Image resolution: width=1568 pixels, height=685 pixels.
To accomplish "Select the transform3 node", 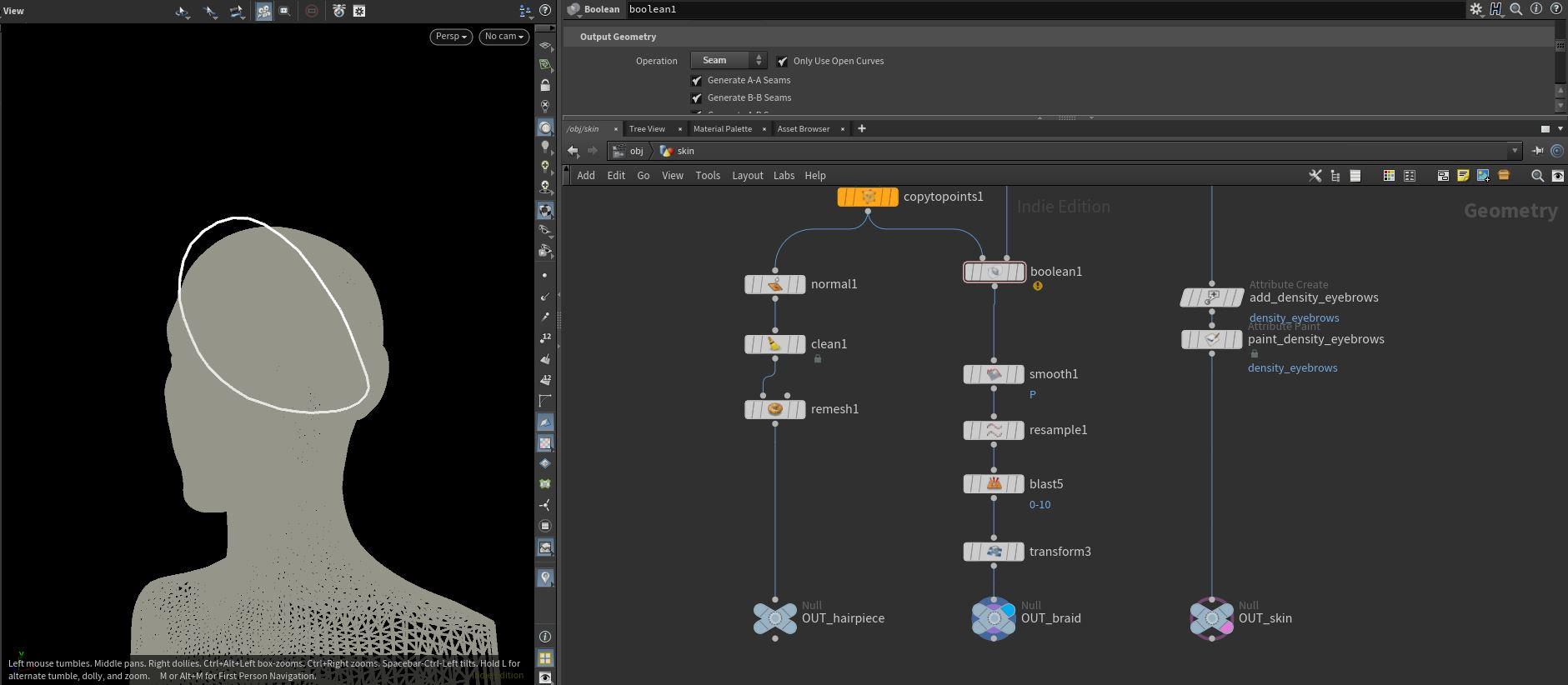I will pos(994,552).
